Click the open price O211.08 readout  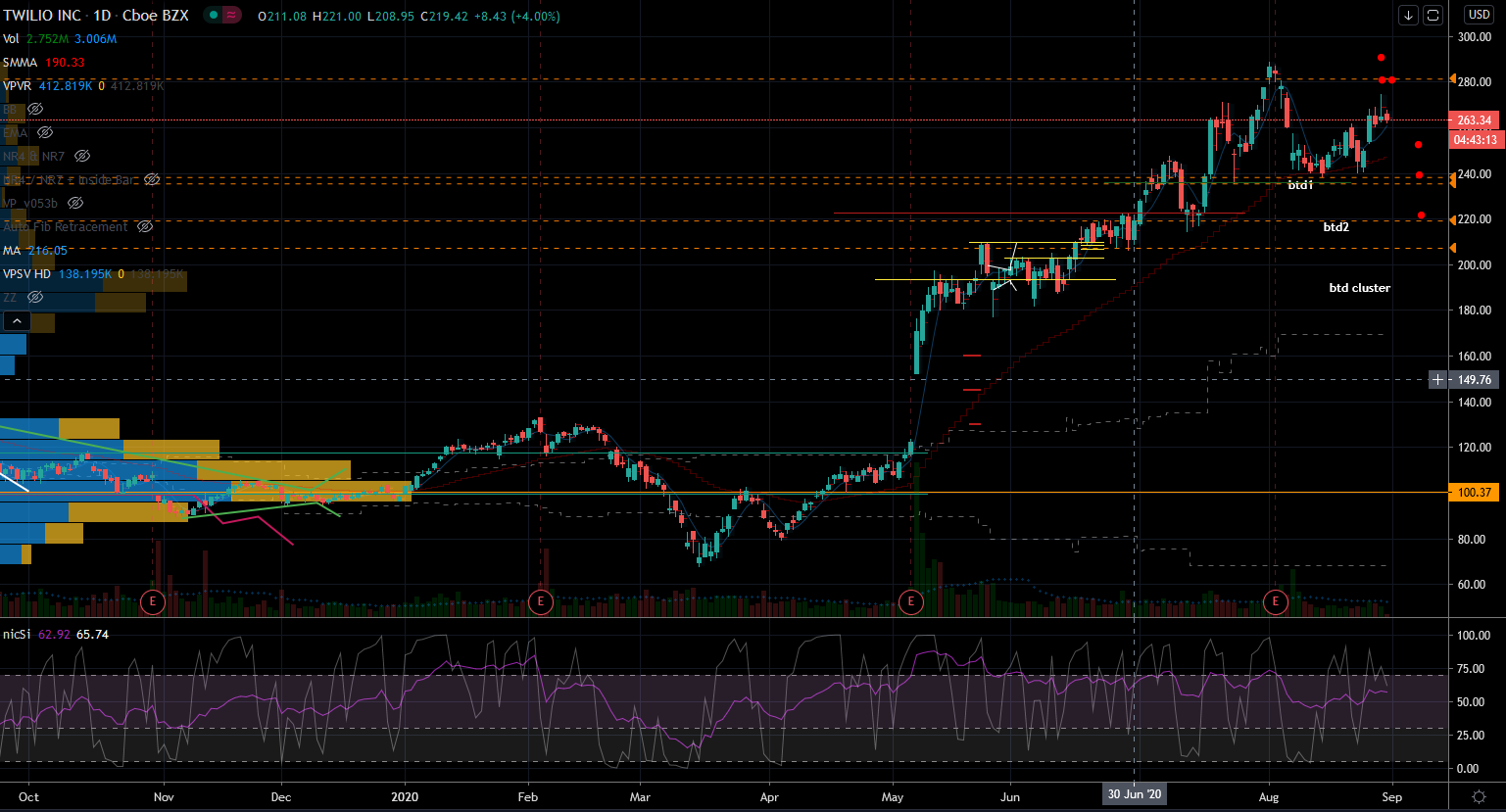281,16
